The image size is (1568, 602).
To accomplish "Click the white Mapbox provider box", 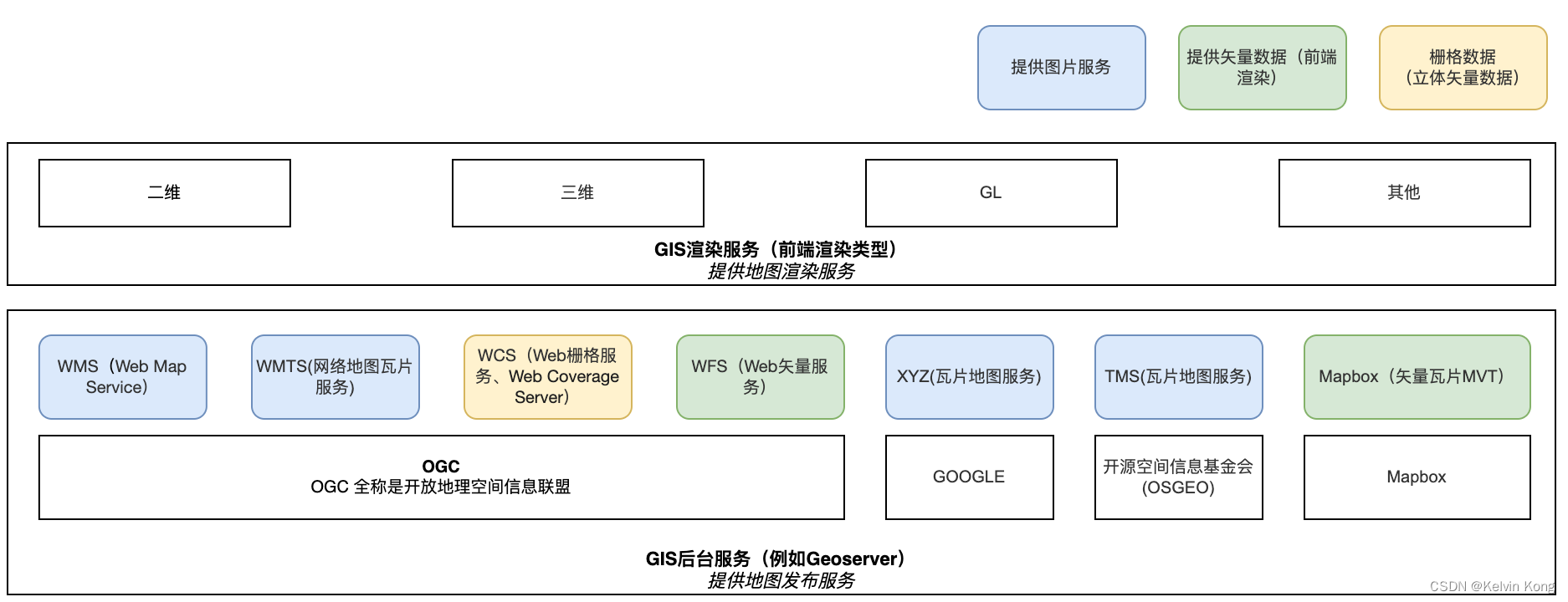I will pyautogui.click(x=1417, y=477).
